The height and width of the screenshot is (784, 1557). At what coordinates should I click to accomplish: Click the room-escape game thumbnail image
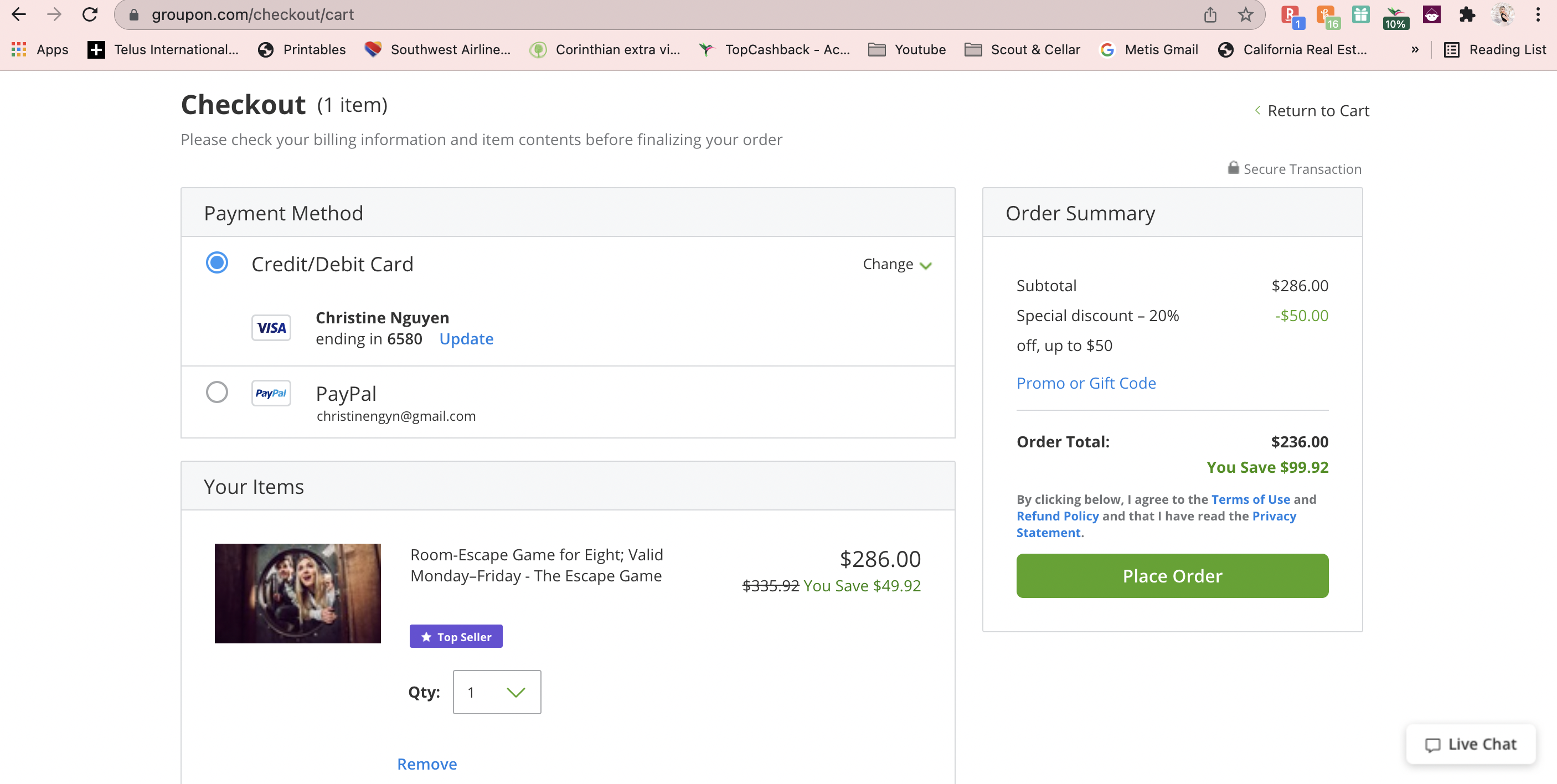tap(297, 593)
